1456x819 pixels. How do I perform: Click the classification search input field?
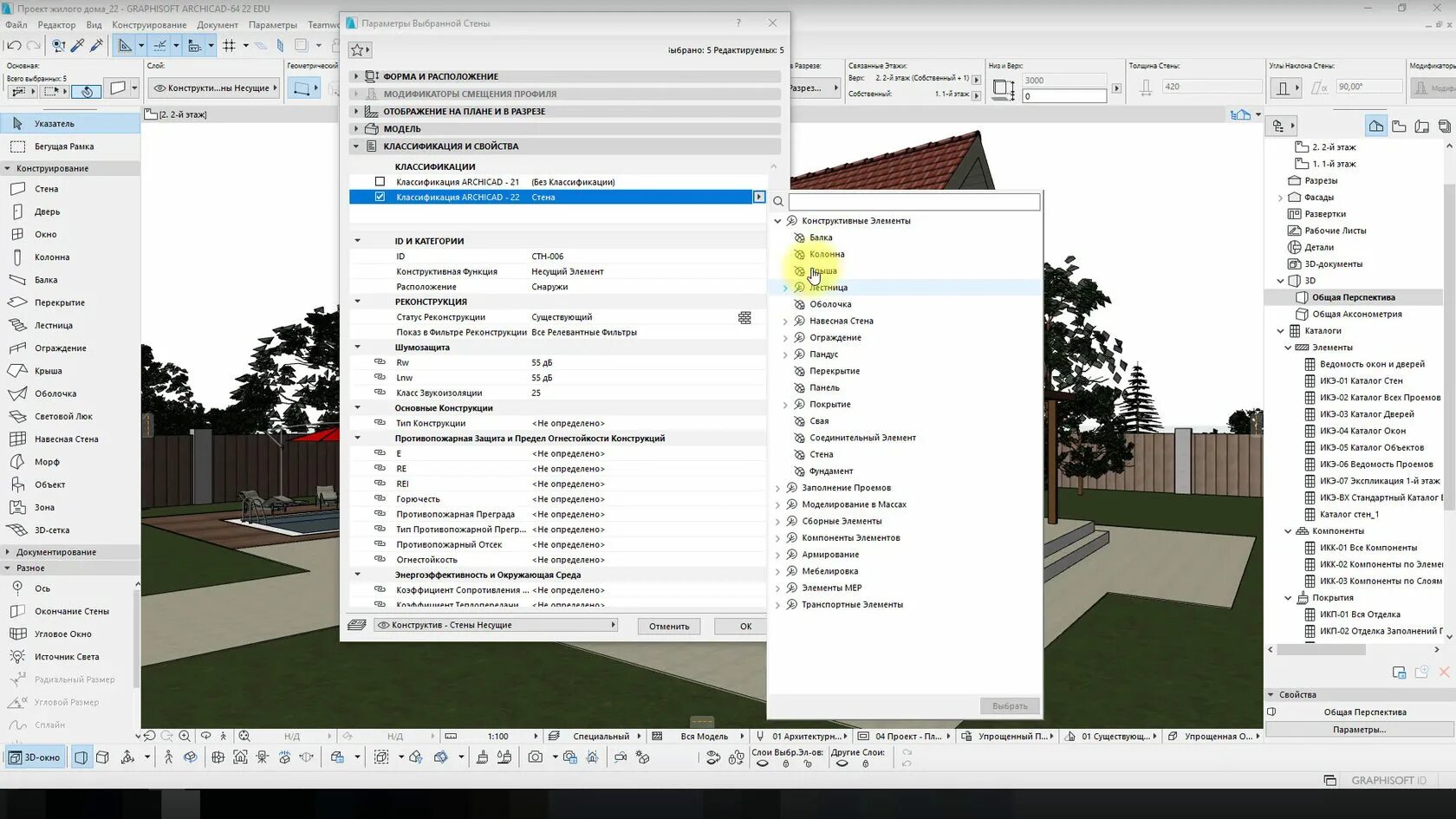click(913, 202)
